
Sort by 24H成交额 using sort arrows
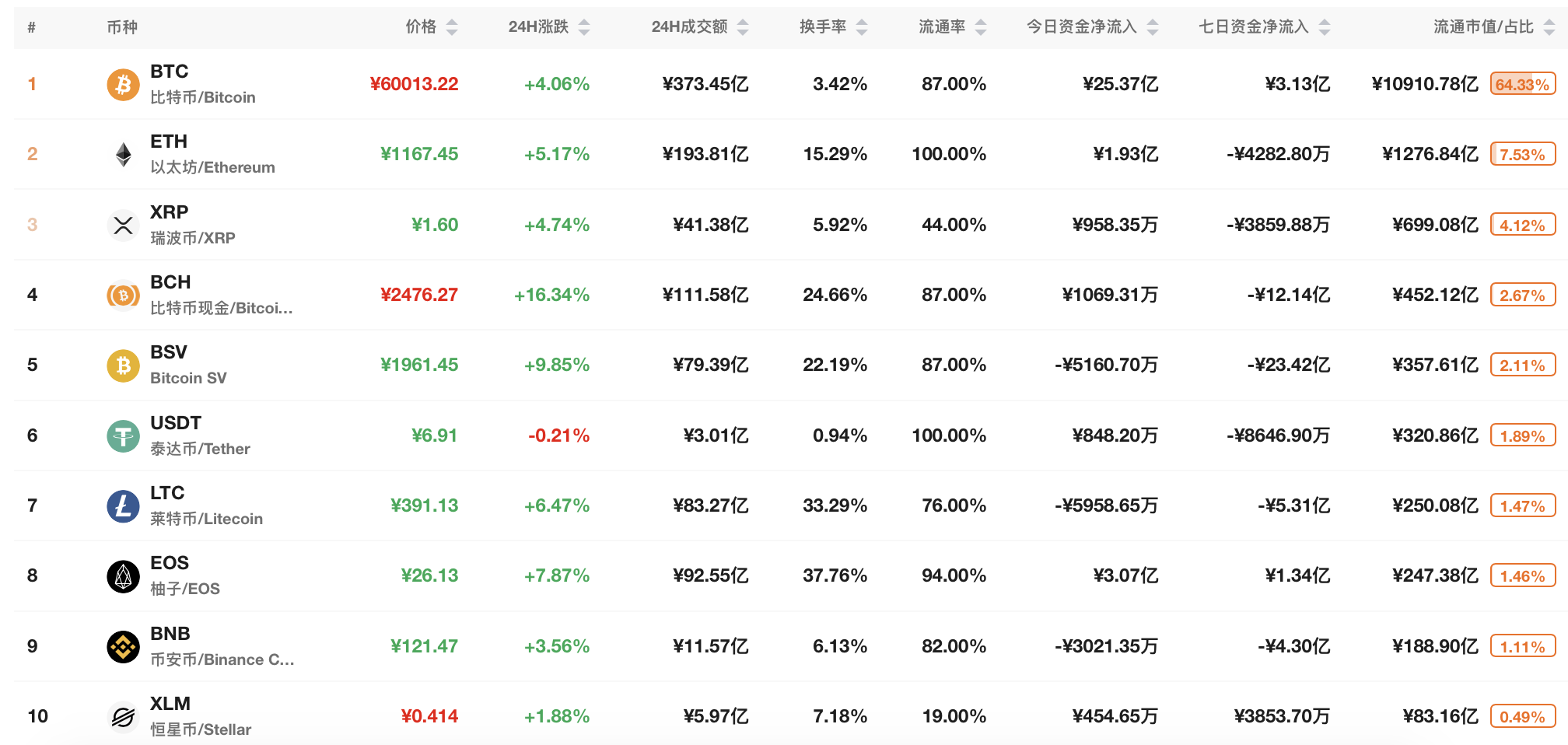tap(743, 27)
